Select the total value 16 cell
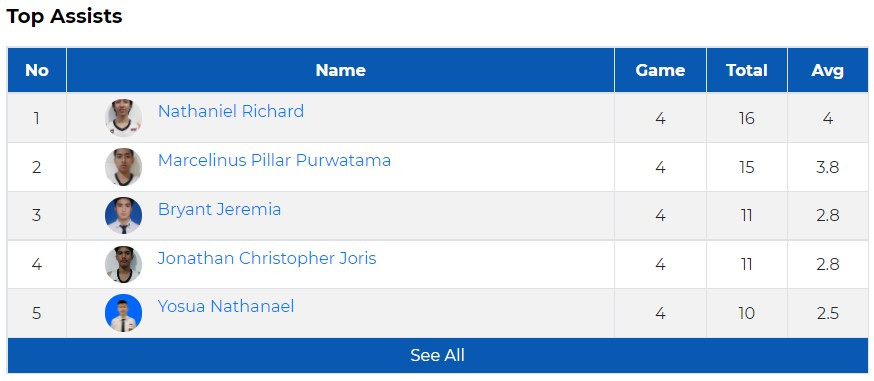Viewport: 874px width, 381px height. coord(747,118)
